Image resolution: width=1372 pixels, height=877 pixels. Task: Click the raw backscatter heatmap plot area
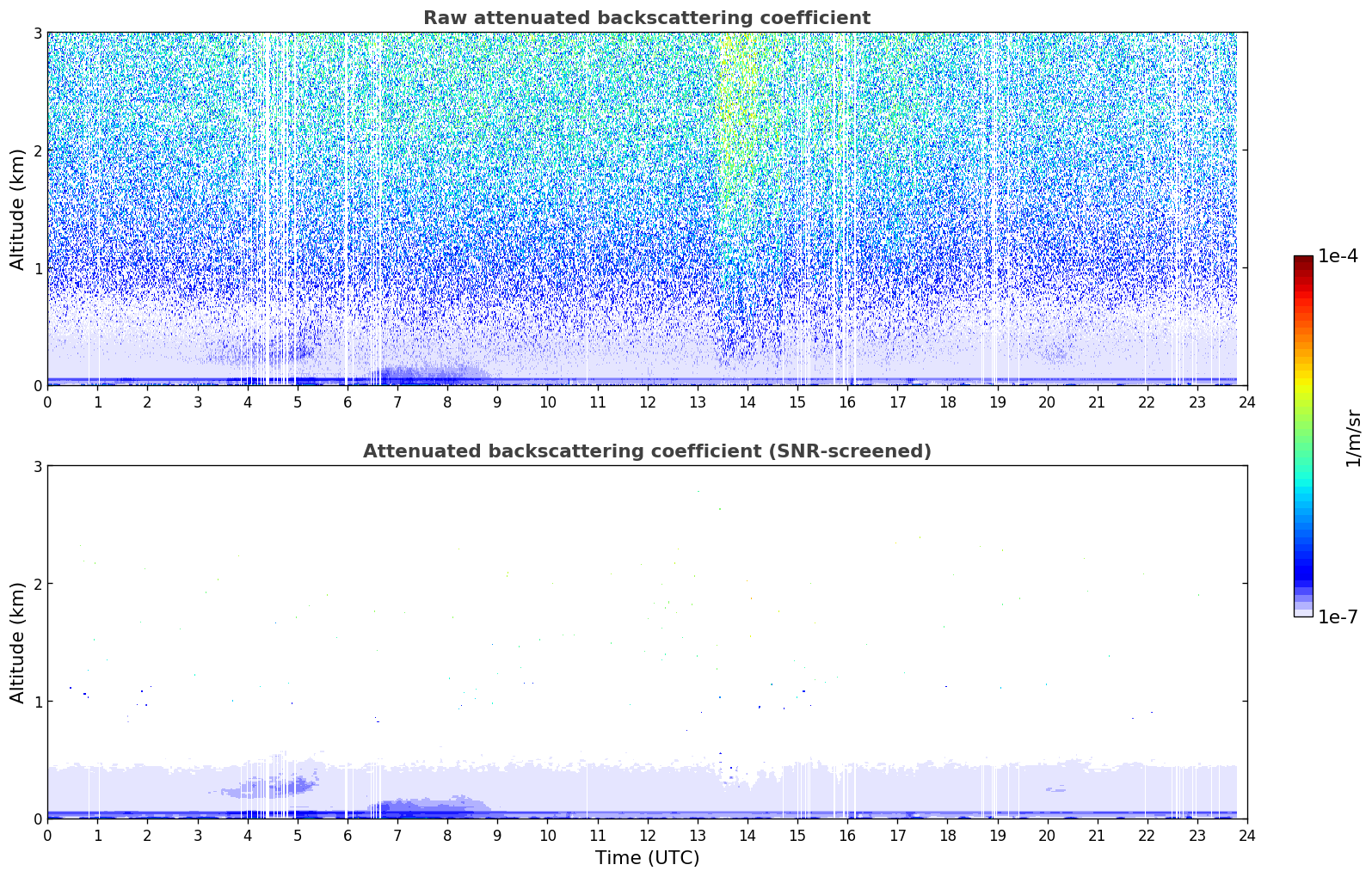coord(647,209)
